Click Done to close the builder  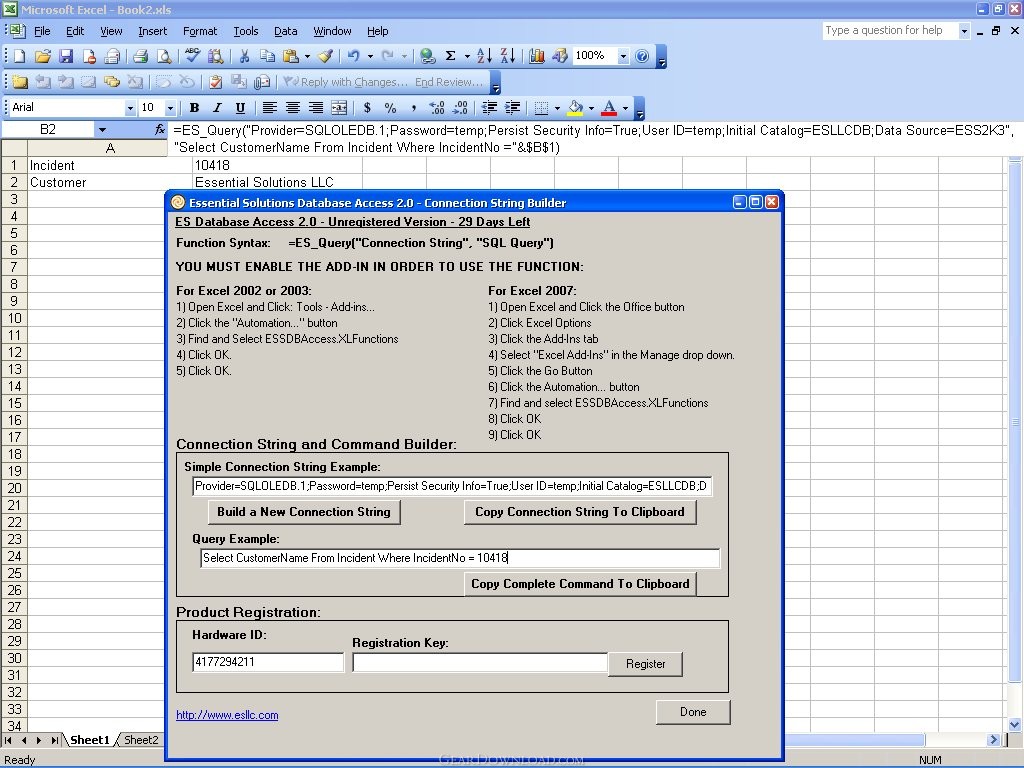pyautogui.click(x=693, y=712)
